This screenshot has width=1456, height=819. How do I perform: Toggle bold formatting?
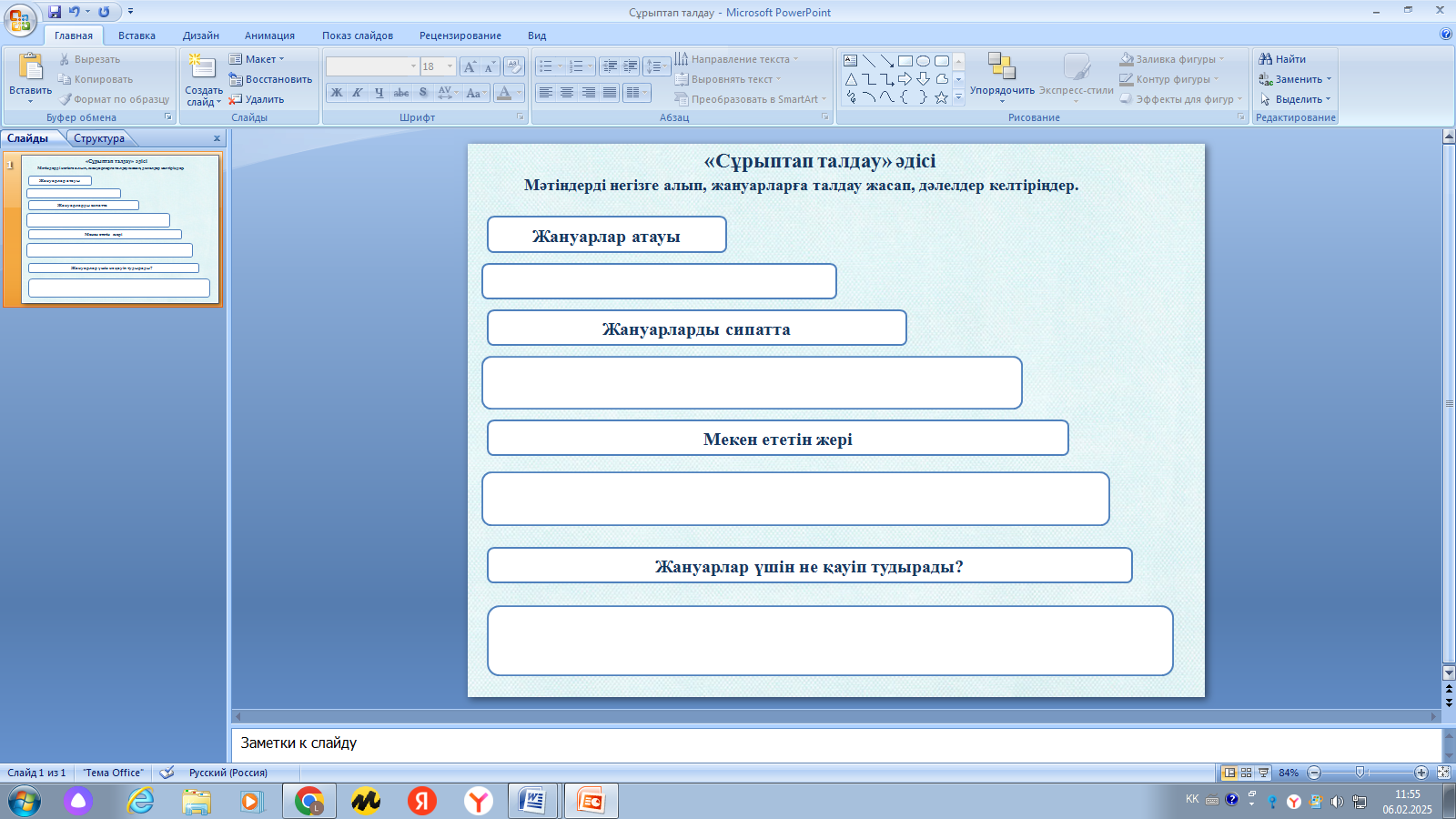click(x=337, y=93)
